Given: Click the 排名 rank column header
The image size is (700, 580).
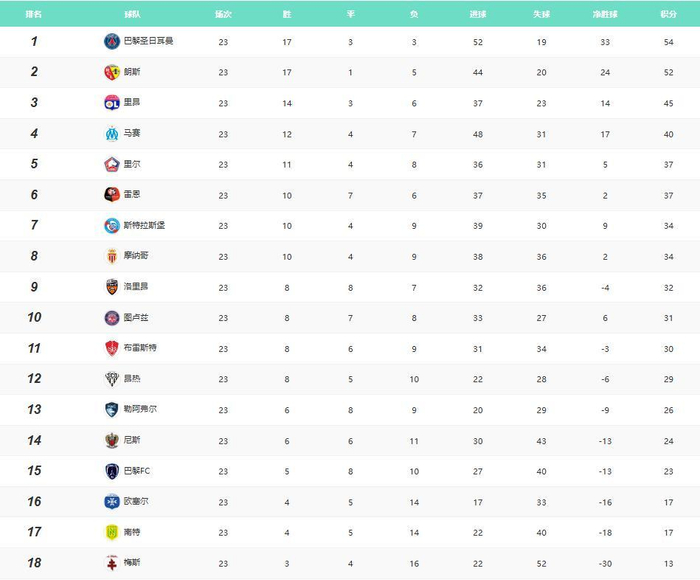Looking at the screenshot, I should [34, 15].
